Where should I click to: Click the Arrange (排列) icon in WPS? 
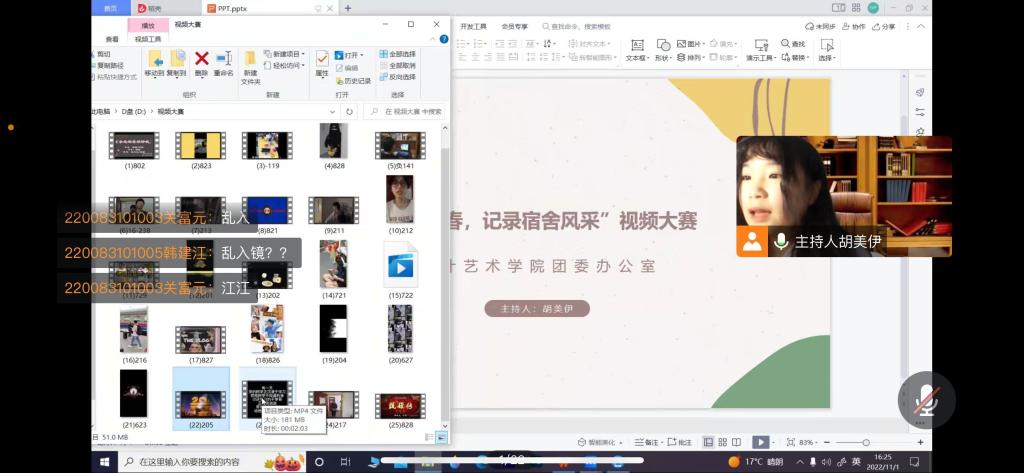pos(681,57)
